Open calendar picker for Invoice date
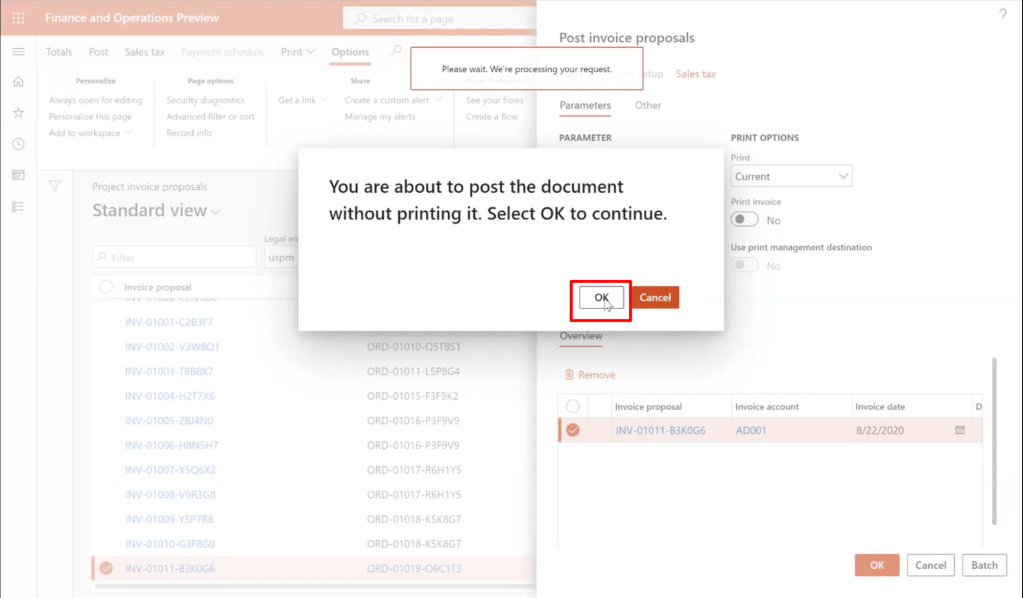Image resolution: width=1023 pixels, height=598 pixels. coord(960,430)
